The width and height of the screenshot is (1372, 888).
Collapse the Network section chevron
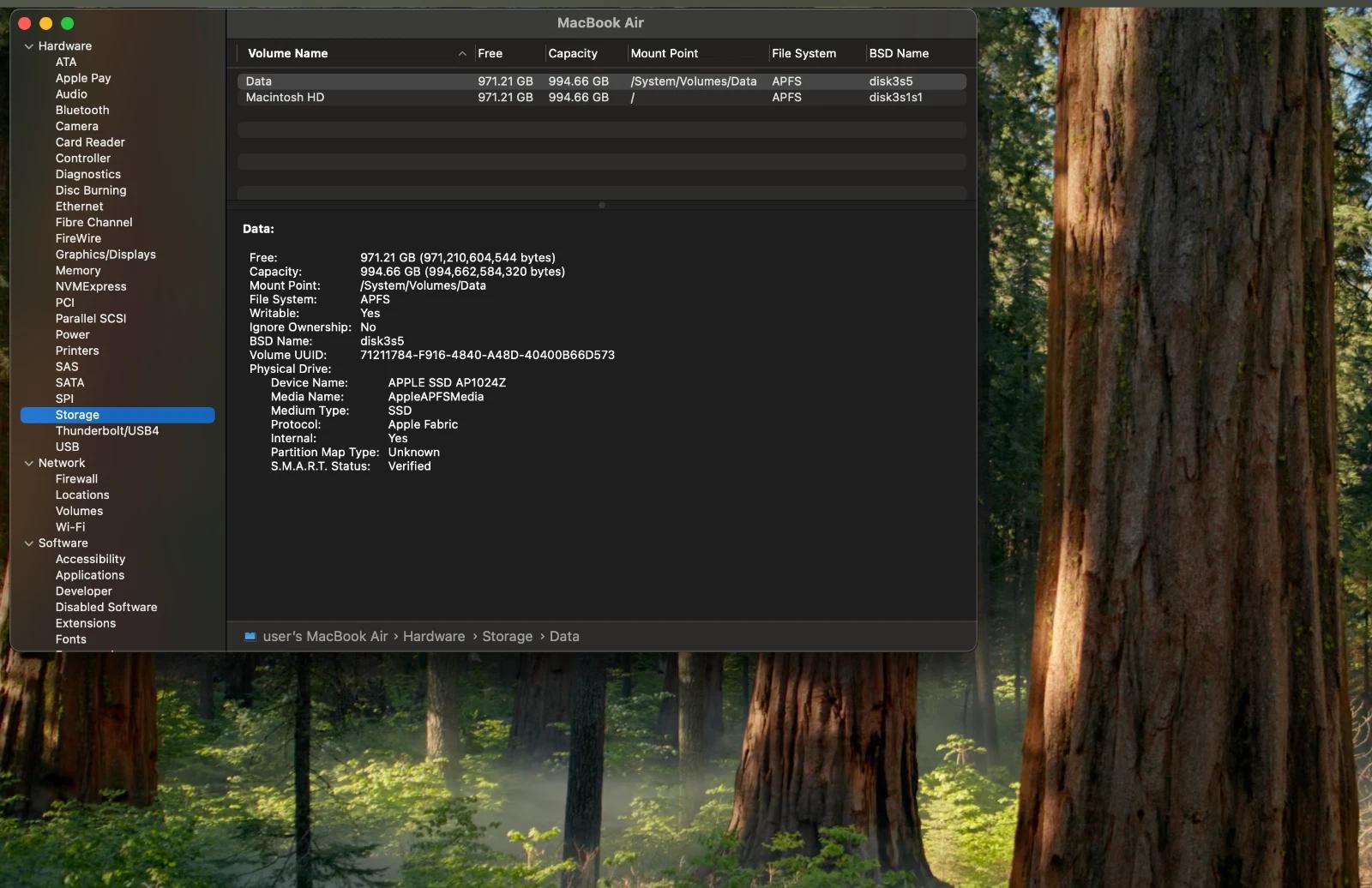29,463
